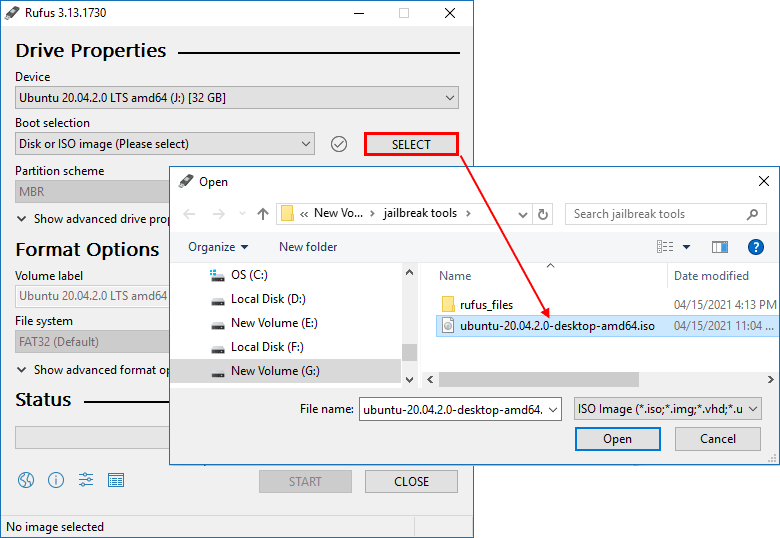780x538 pixels.
Task: Open the Organize menu
Action: (x=218, y=247)
